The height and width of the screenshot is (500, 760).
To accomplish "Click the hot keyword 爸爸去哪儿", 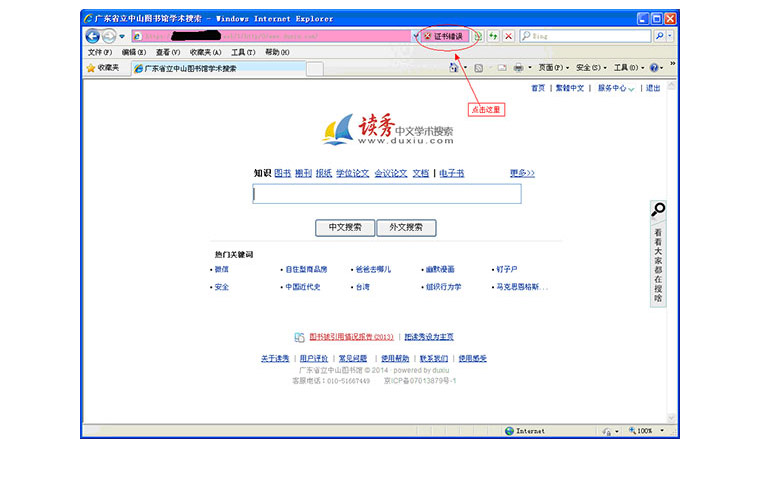I will tap(373, 269).
